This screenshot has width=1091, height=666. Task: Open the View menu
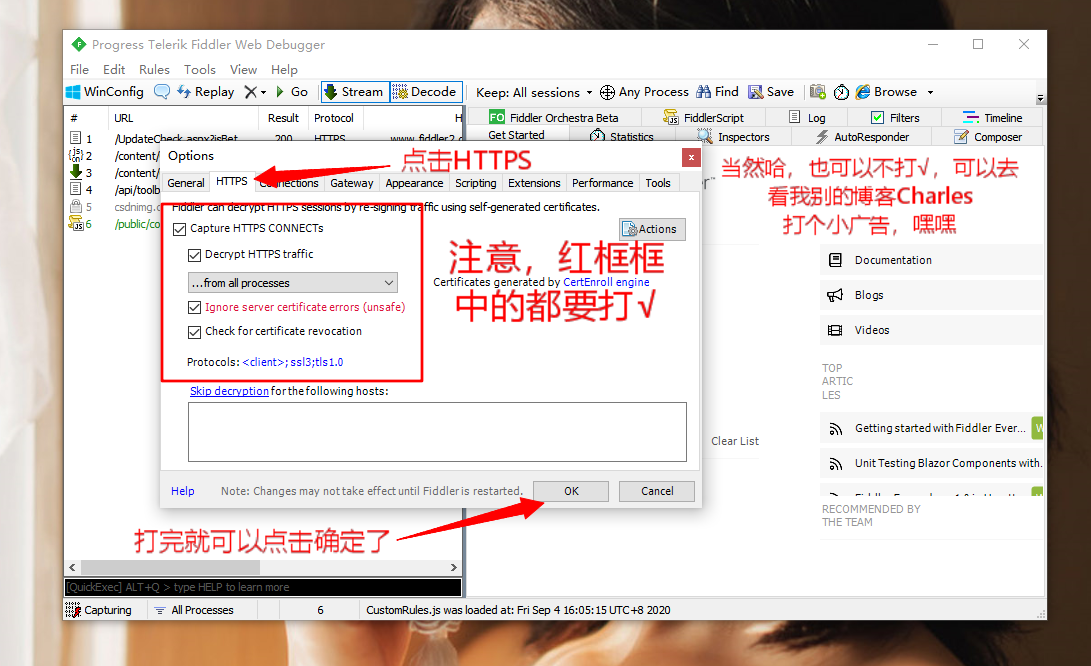coord(244,70)
